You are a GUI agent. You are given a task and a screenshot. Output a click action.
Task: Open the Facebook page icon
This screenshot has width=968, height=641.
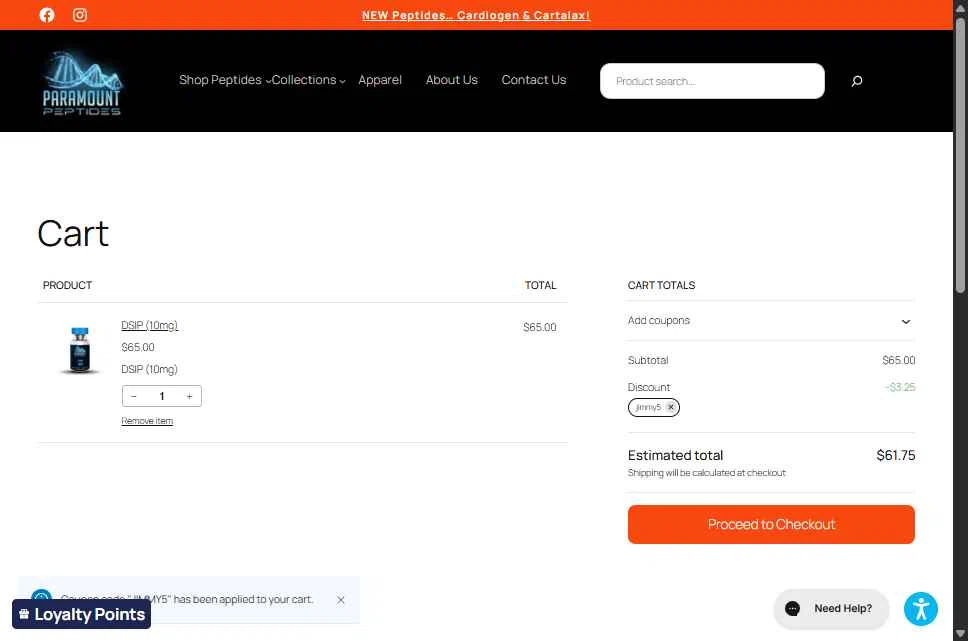(47, 15)
